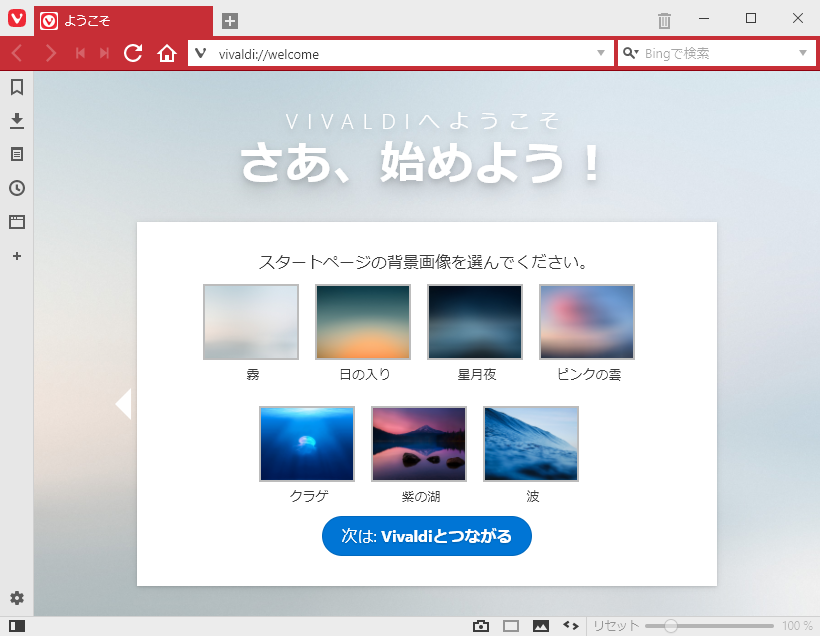Expand the search field history dropdown
The height and width of the screenshot is (636, 820).
[x=803, y=53]
